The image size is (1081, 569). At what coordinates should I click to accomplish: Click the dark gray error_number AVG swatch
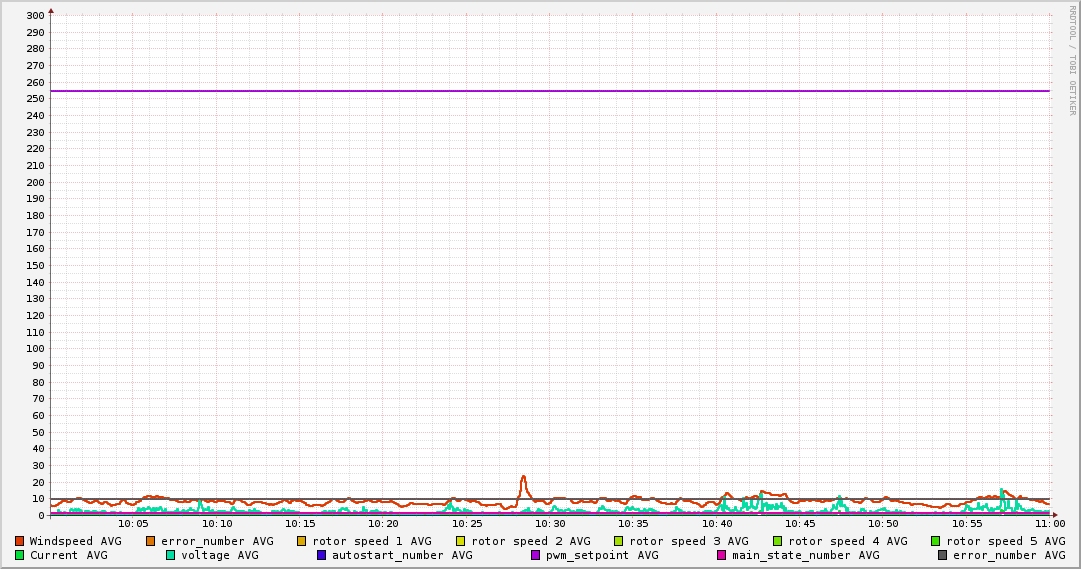pos(942,555)
